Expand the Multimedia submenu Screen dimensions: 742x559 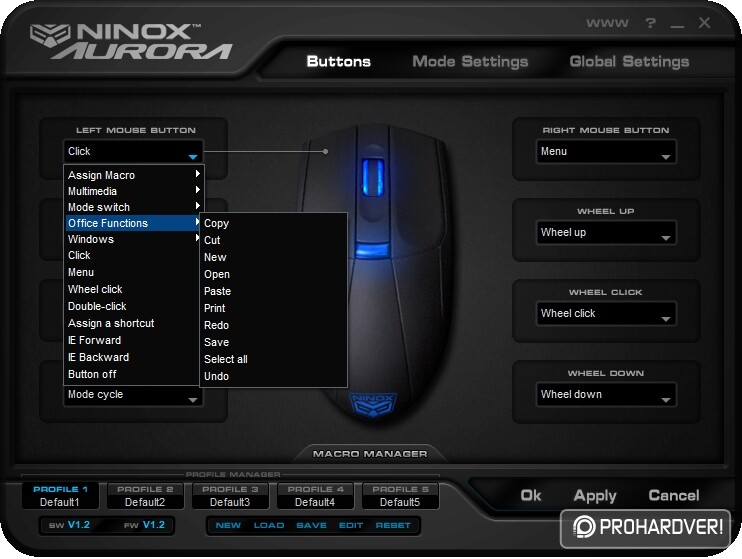pyautogui.click(x=133, y=191)
